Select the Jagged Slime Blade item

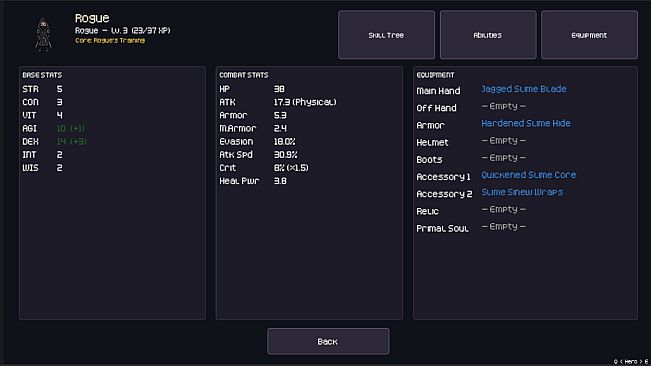pyautogui.click(x=524, y=89)
